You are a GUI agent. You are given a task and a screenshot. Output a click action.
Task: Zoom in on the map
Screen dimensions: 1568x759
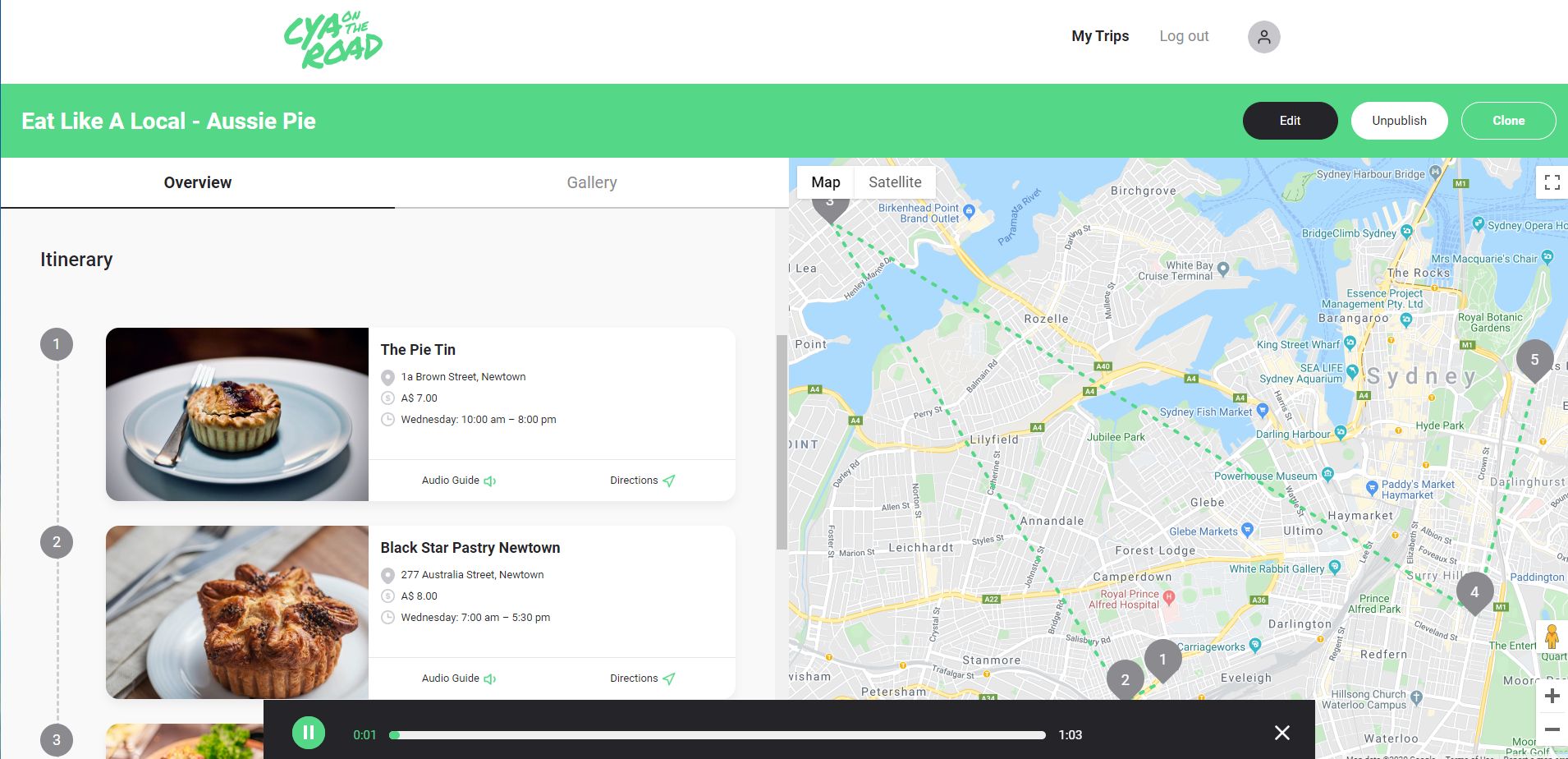point(1552,697)
